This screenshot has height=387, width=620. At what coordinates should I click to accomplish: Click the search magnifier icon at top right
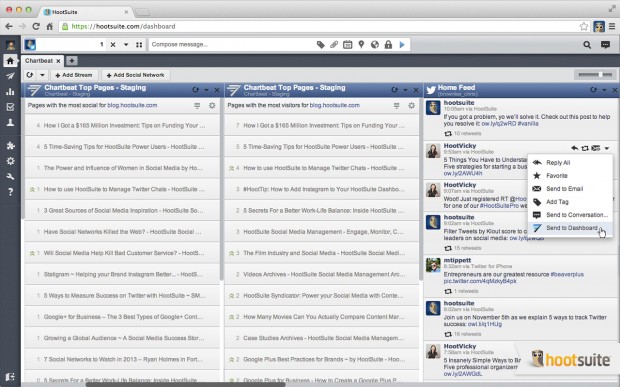pos(587,45)
